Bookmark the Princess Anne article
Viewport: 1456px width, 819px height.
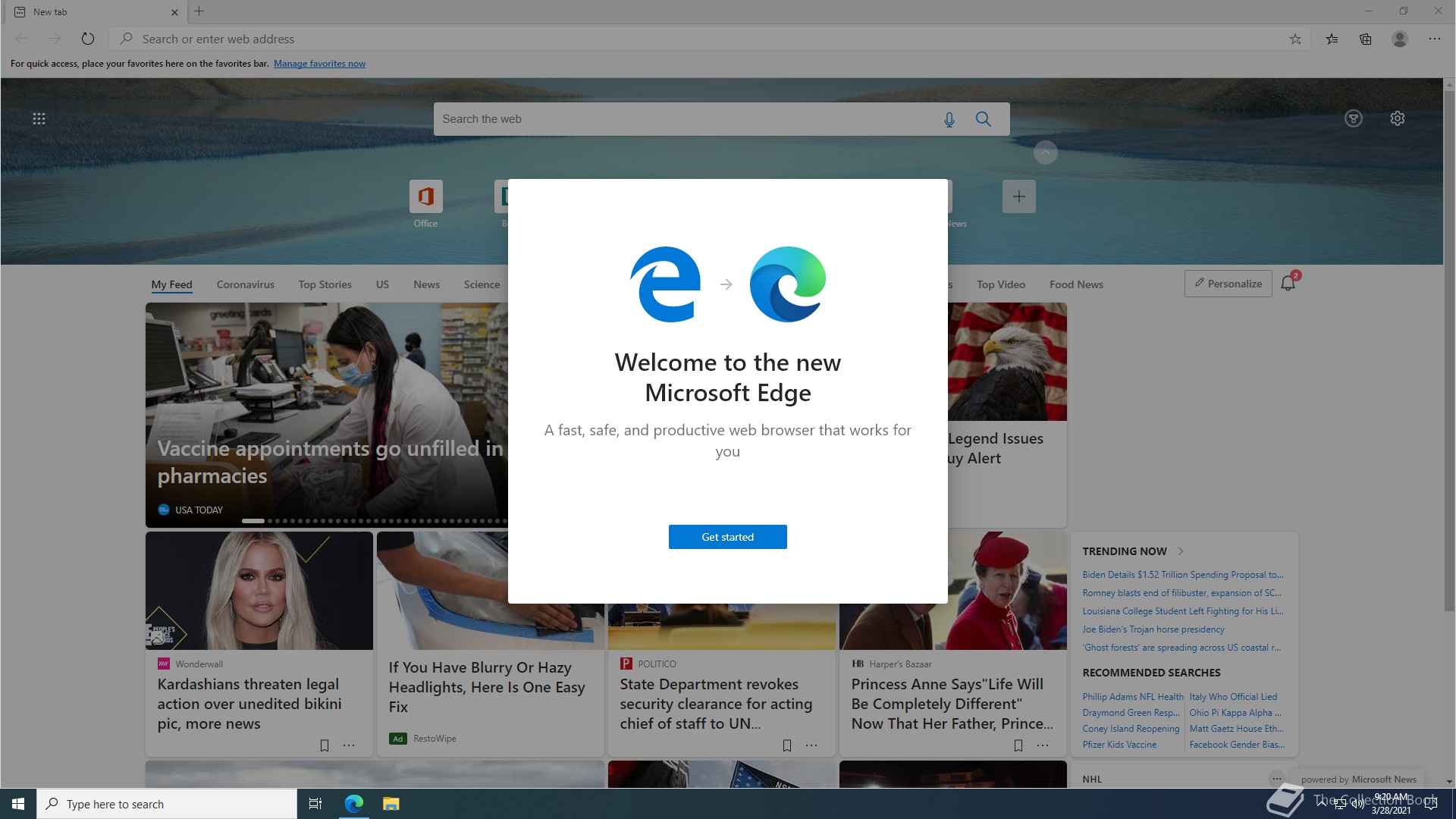coord(1018,745)
